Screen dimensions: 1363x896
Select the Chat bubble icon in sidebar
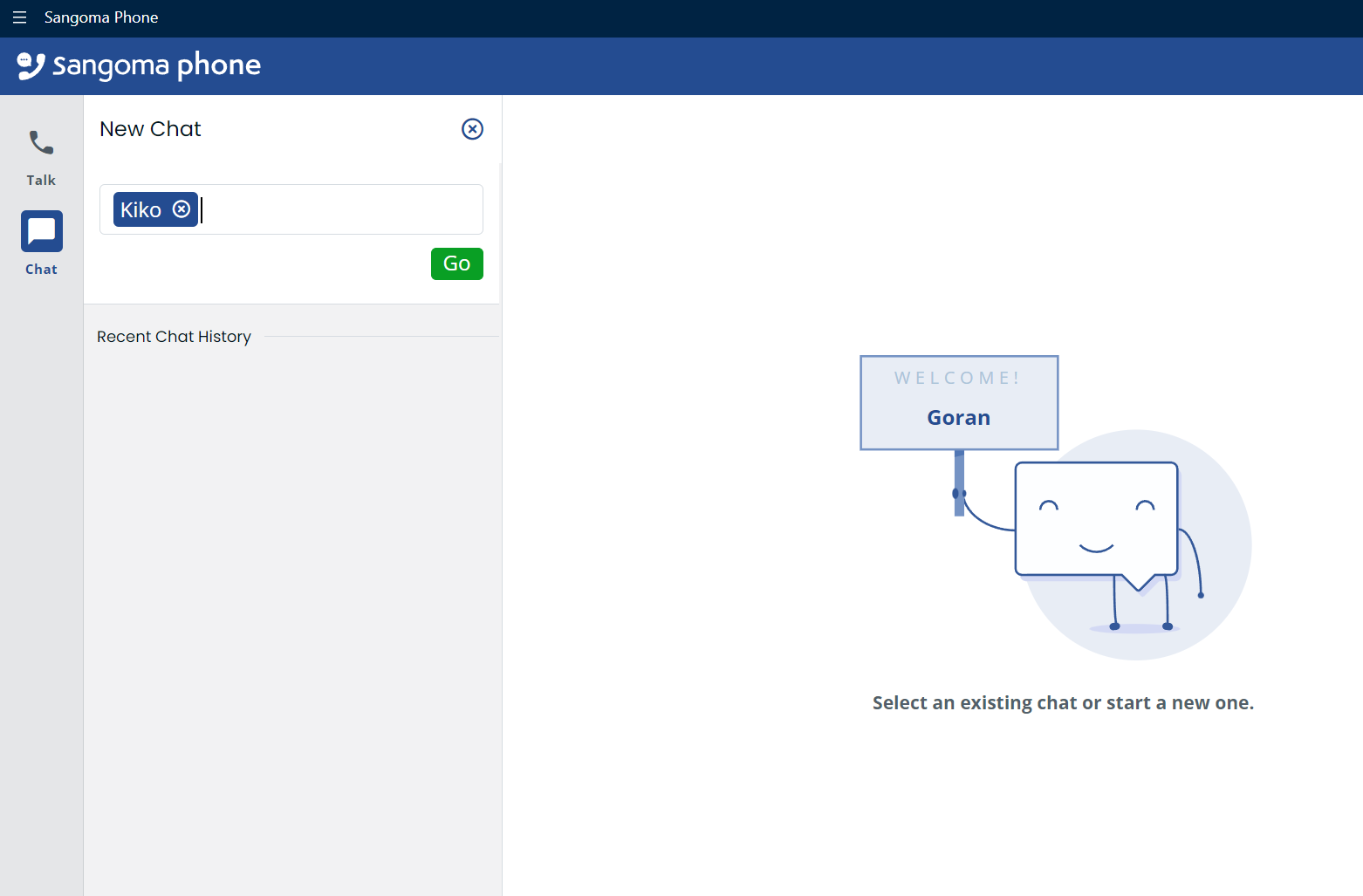[x=41, y=231]
